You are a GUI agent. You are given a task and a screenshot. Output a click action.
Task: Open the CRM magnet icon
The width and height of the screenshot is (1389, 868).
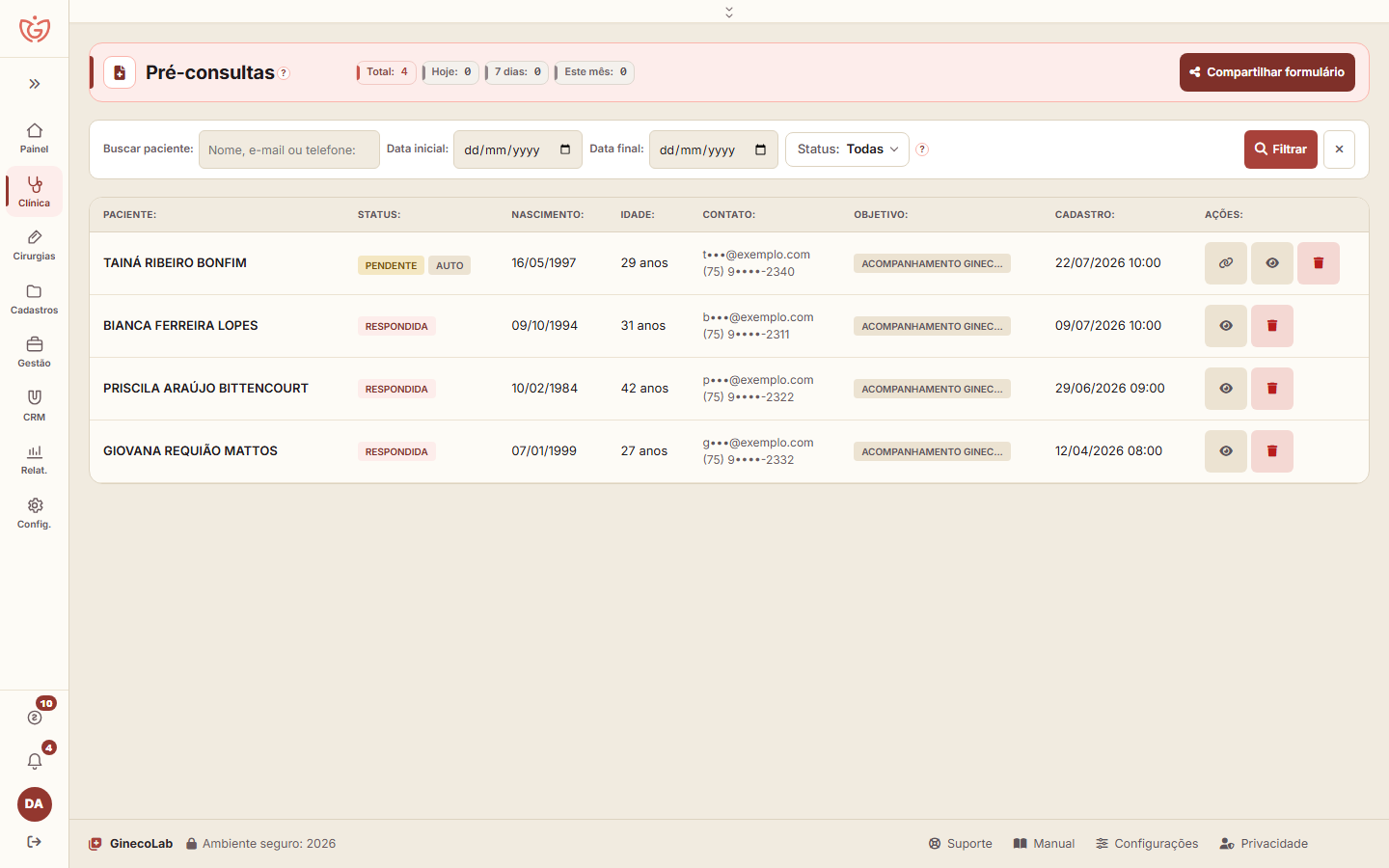coord(35,406)
